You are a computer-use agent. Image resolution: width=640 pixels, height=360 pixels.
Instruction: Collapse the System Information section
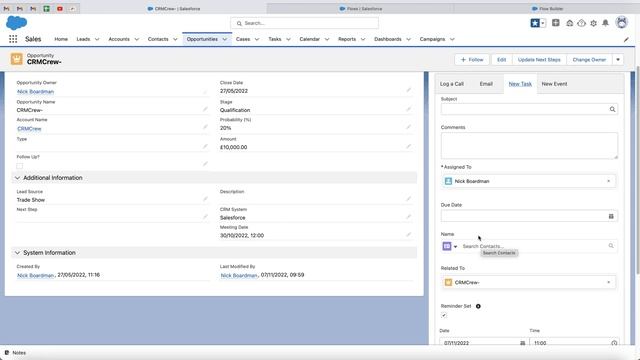coord(17,253)
